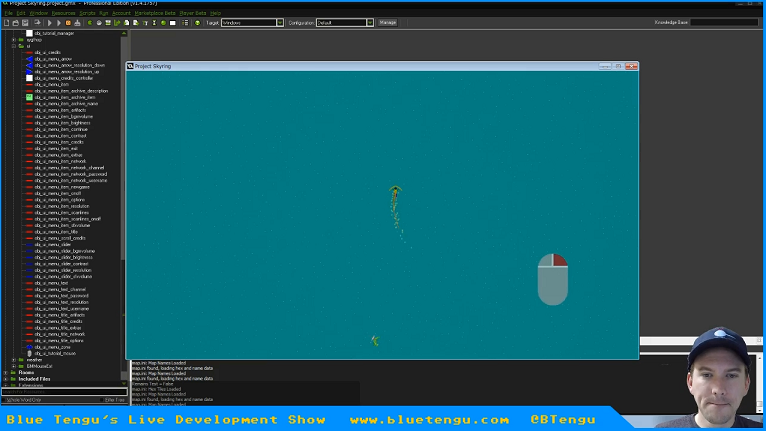Select obj_ui_menu_item_resolution
766x431 pixels.
click(62, 206)
